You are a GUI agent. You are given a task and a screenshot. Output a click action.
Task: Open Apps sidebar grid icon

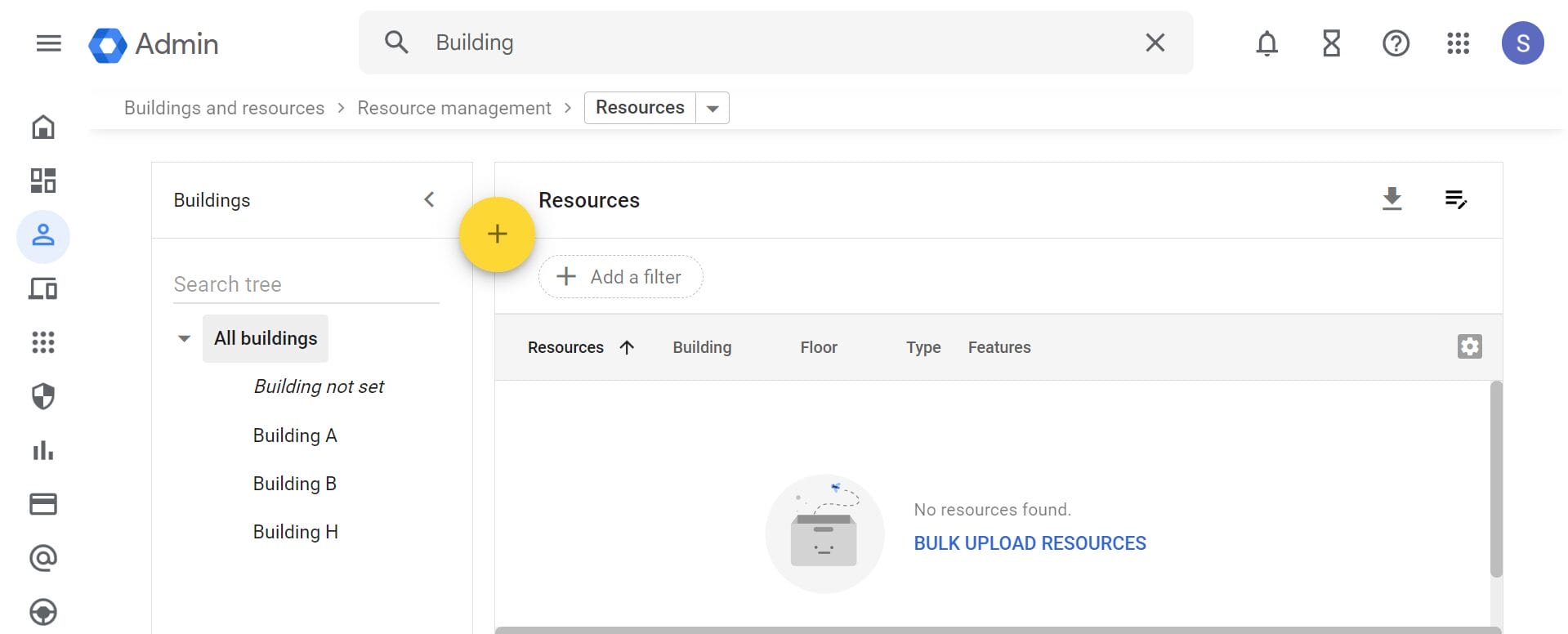point(43,342)
